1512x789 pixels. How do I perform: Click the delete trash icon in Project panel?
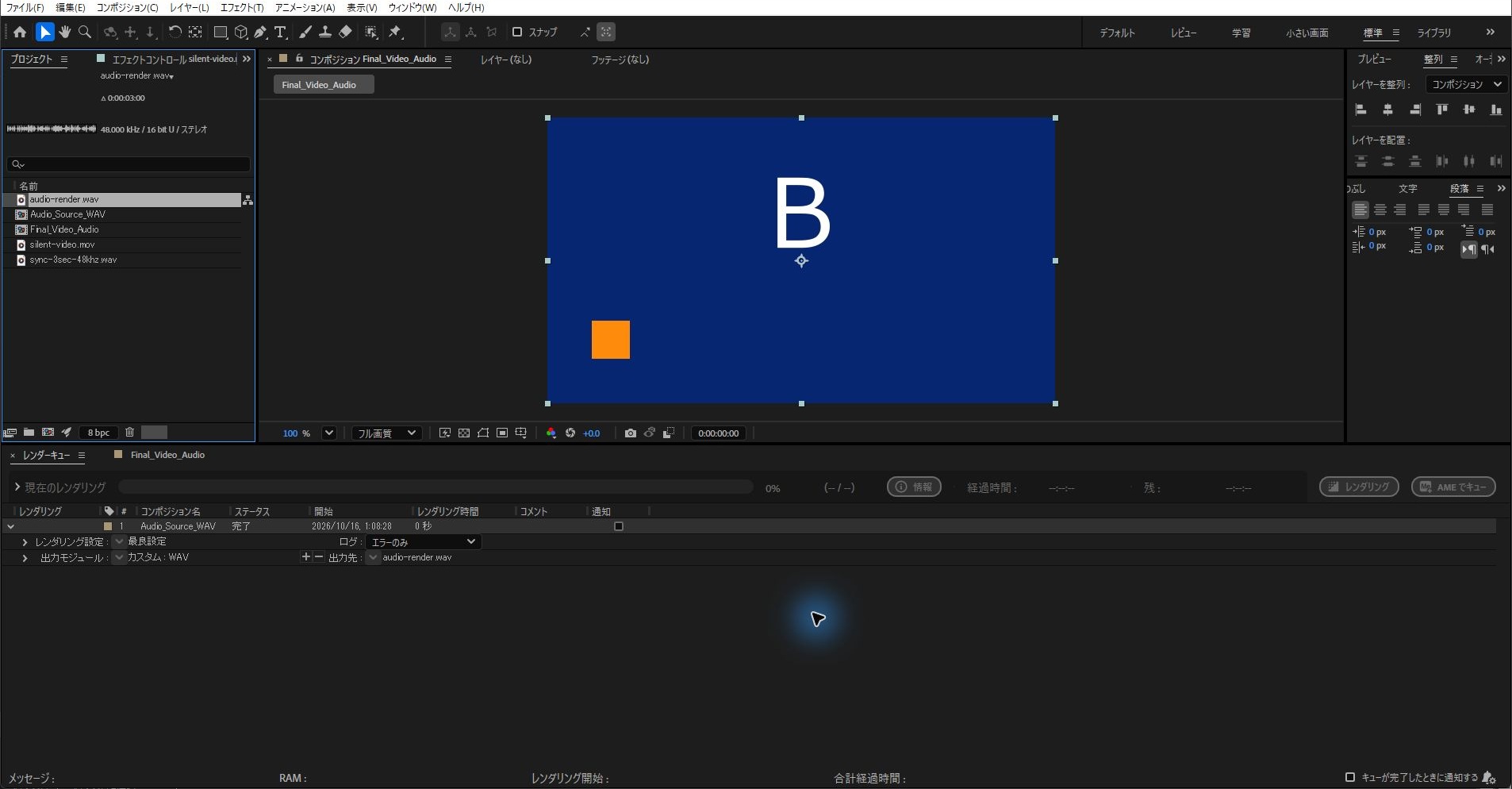(x=130, y=433)
